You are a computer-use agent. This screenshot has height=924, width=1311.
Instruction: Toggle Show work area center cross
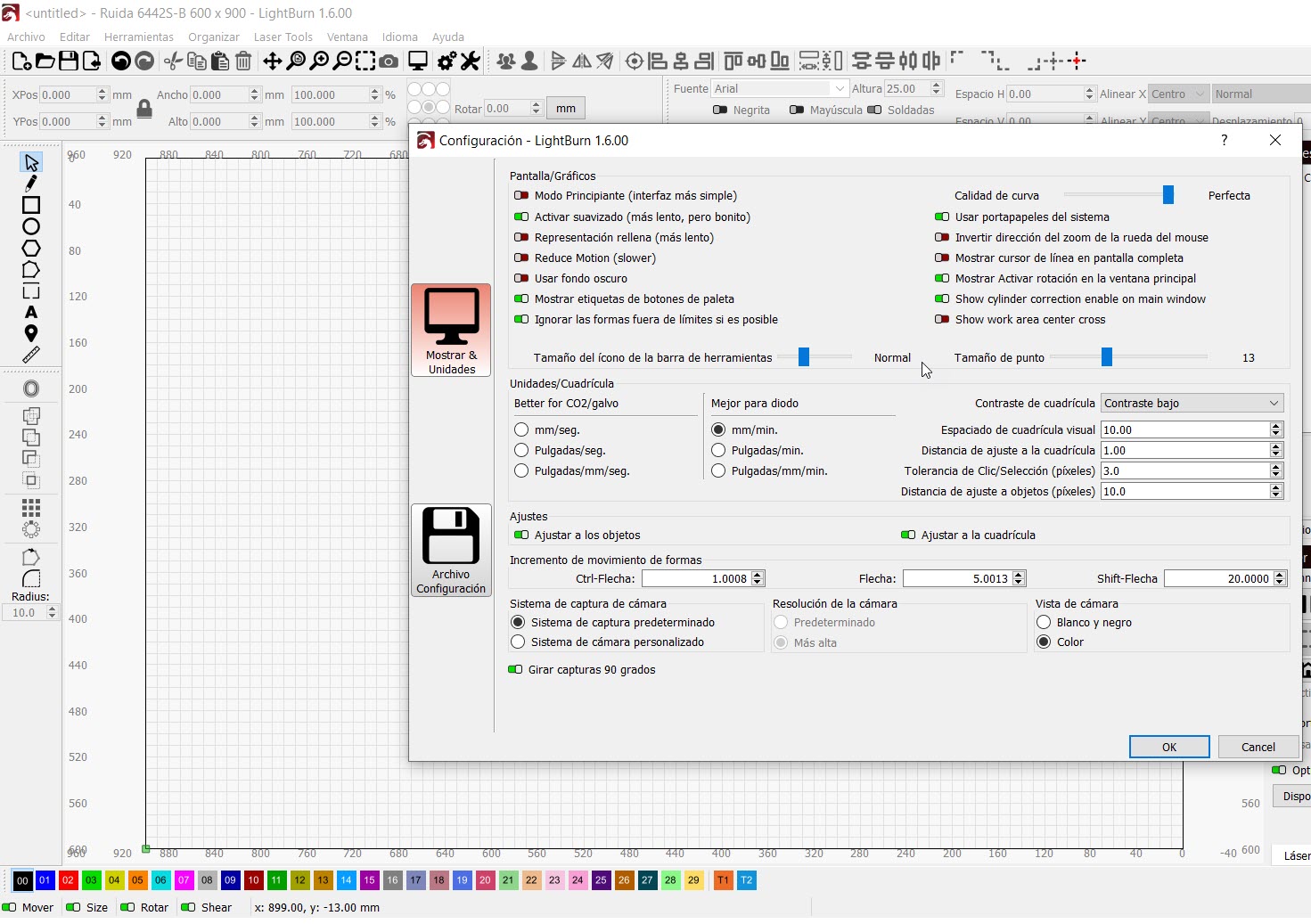click(942, 319)
